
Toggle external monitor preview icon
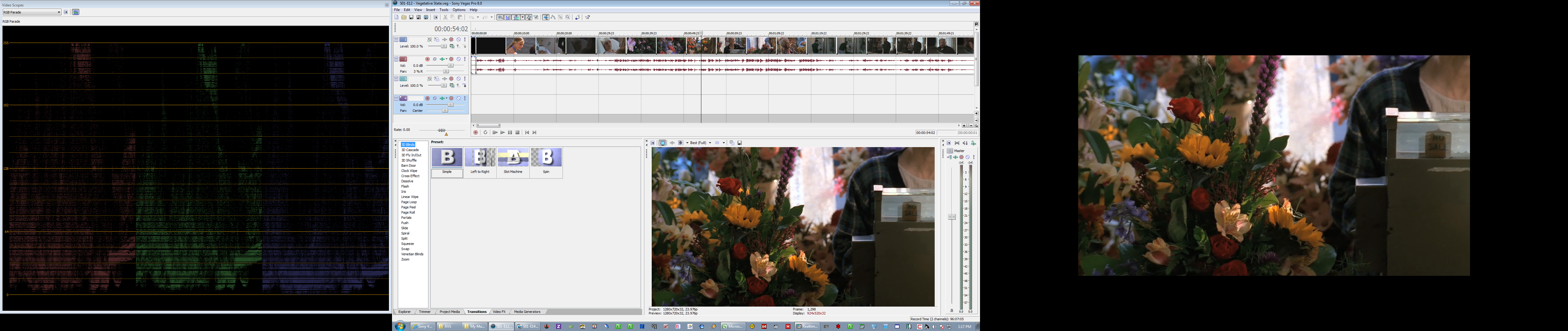(663, 143)
